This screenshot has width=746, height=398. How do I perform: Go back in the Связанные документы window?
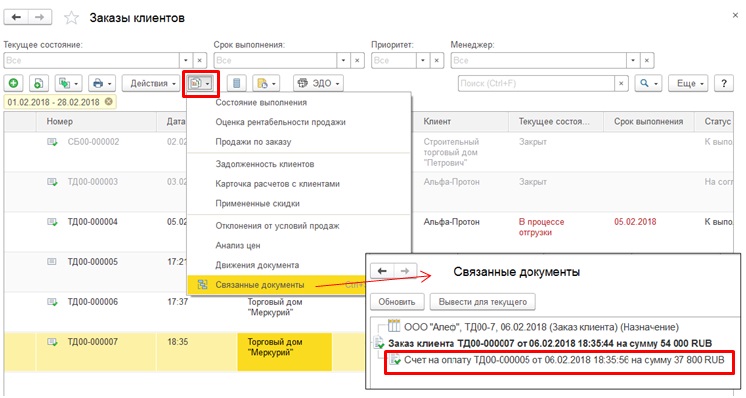382,271
